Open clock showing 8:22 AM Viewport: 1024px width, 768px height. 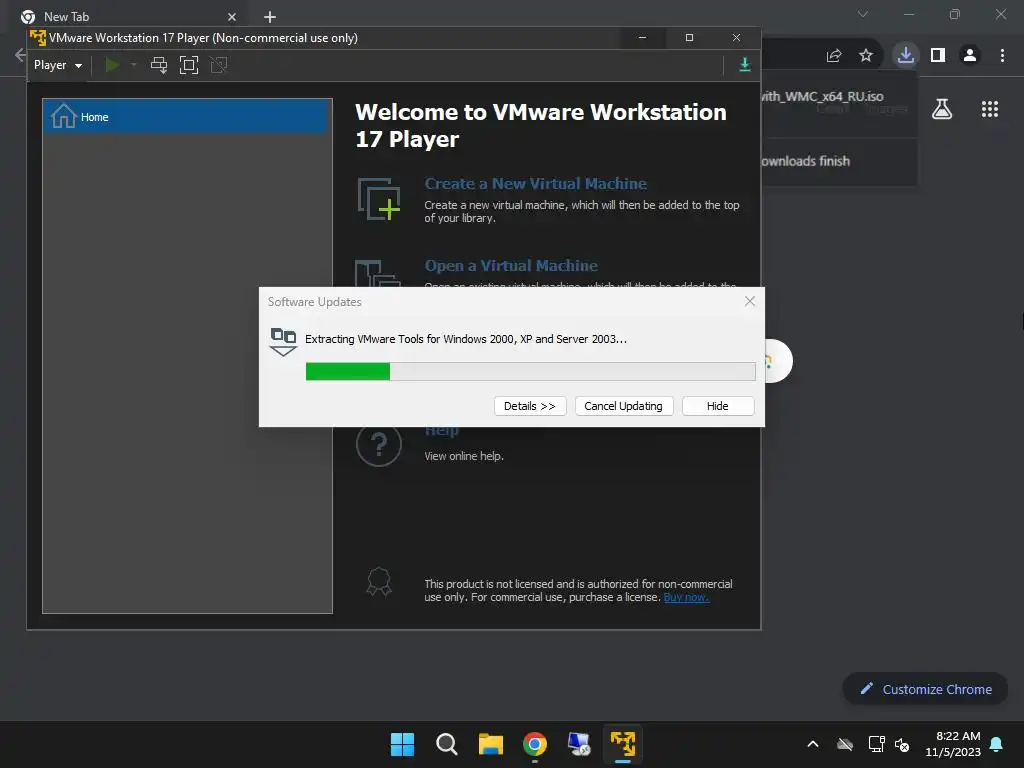click(953, 744)
